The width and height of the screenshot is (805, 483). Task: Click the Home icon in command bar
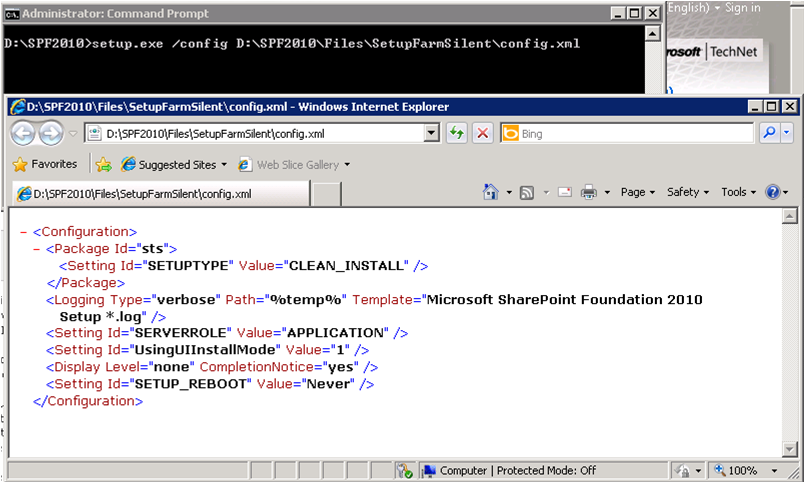[x=490, y=192]
